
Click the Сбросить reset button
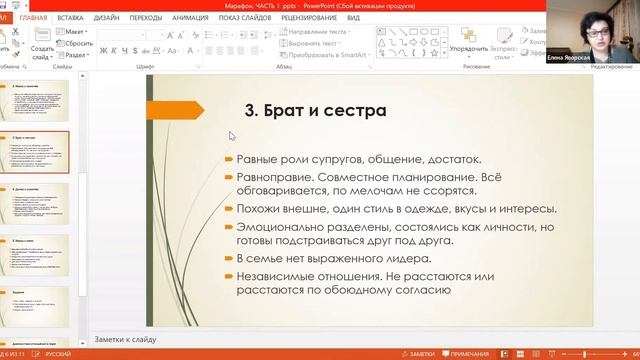coord(75,43)
